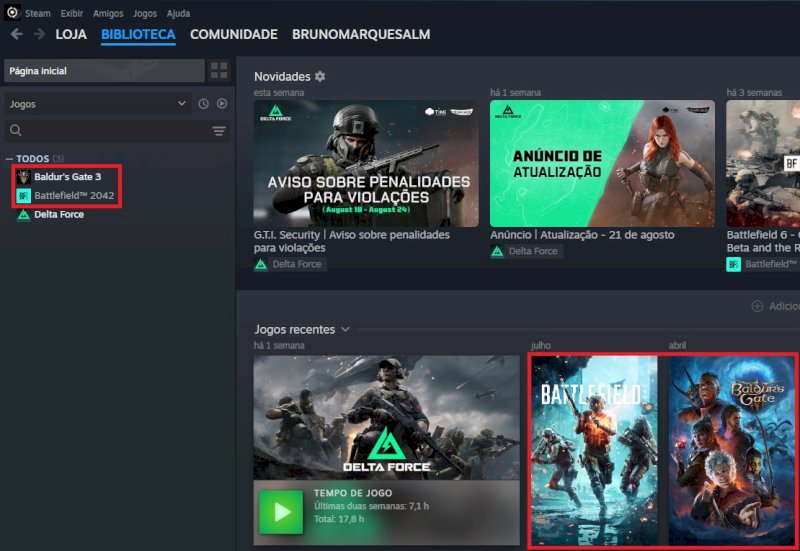Open the Exibir menu

coord(71,13)
